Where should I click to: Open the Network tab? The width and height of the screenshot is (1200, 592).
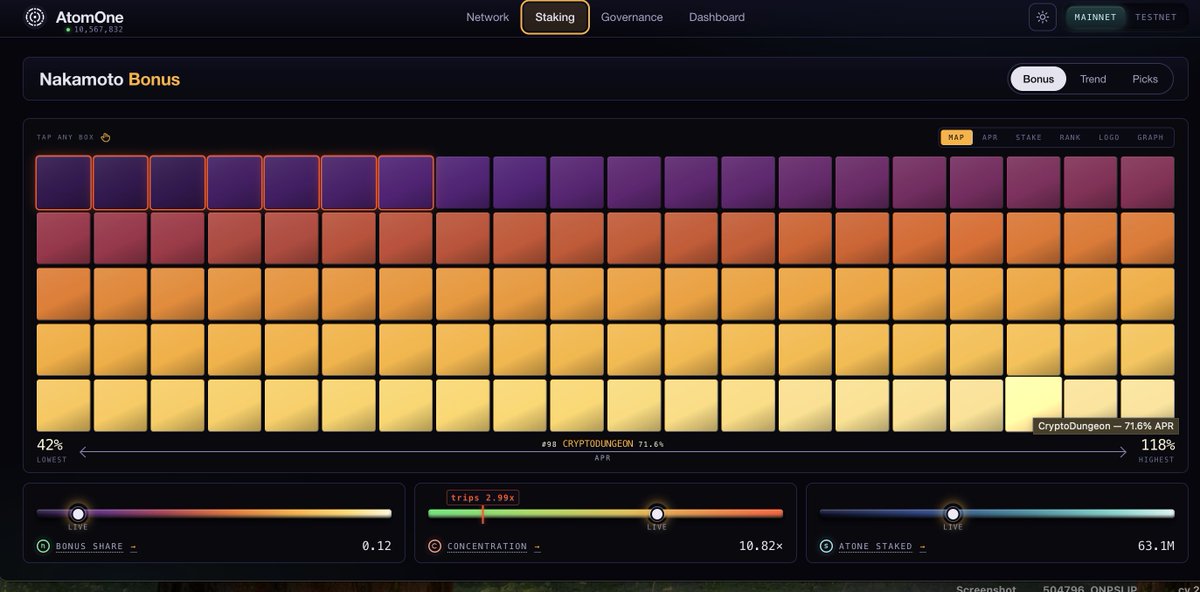(x=487, y=17)
